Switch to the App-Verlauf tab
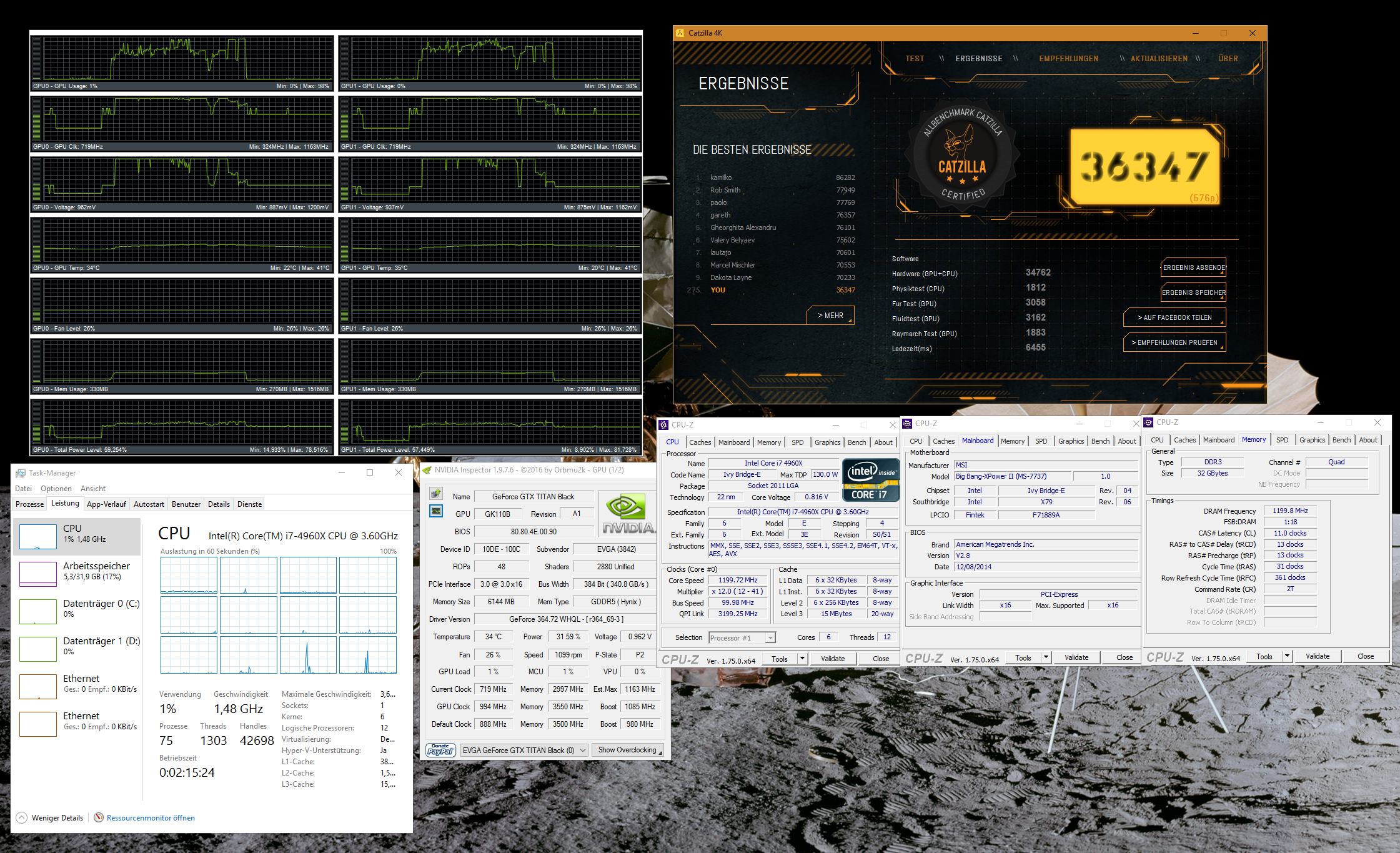Screen dimensions: 1400x853 pos(106,504)
